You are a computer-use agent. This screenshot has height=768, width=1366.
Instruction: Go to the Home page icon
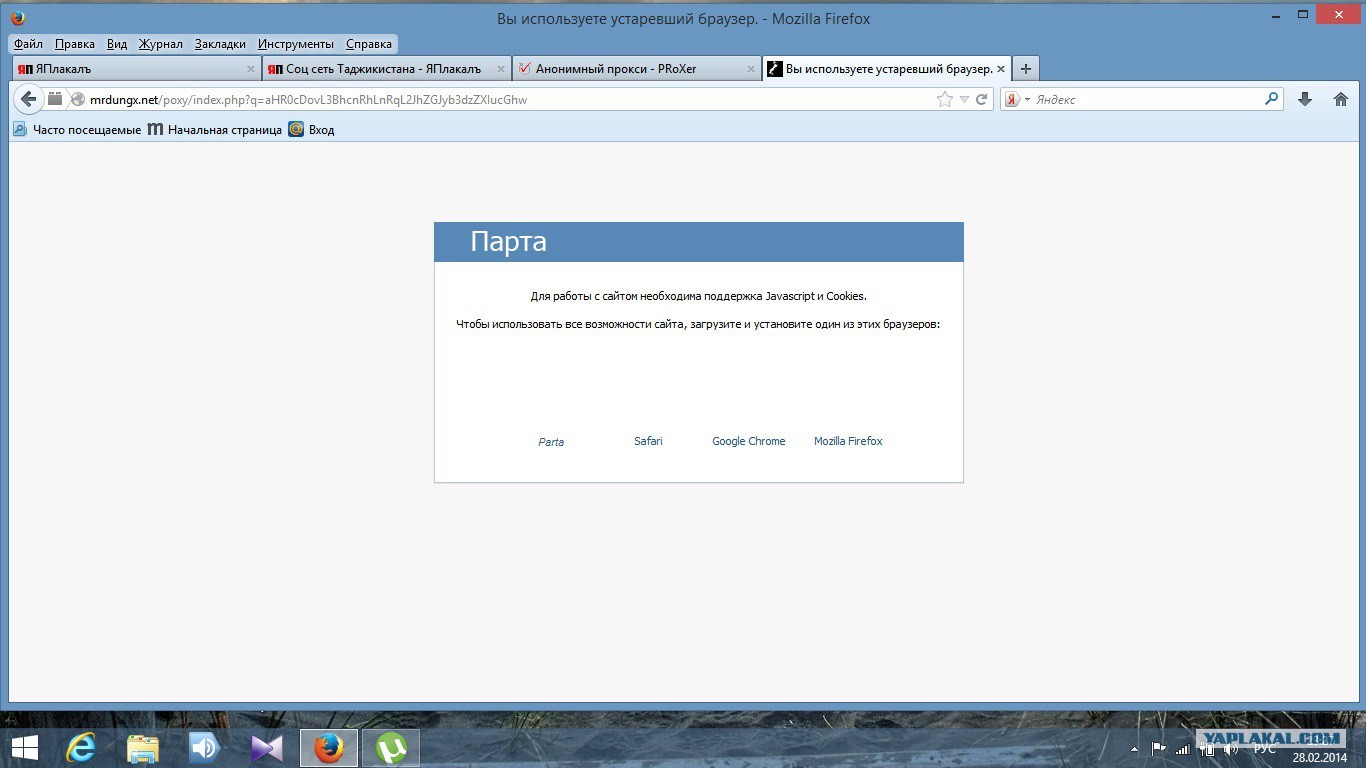(1341, 99)
